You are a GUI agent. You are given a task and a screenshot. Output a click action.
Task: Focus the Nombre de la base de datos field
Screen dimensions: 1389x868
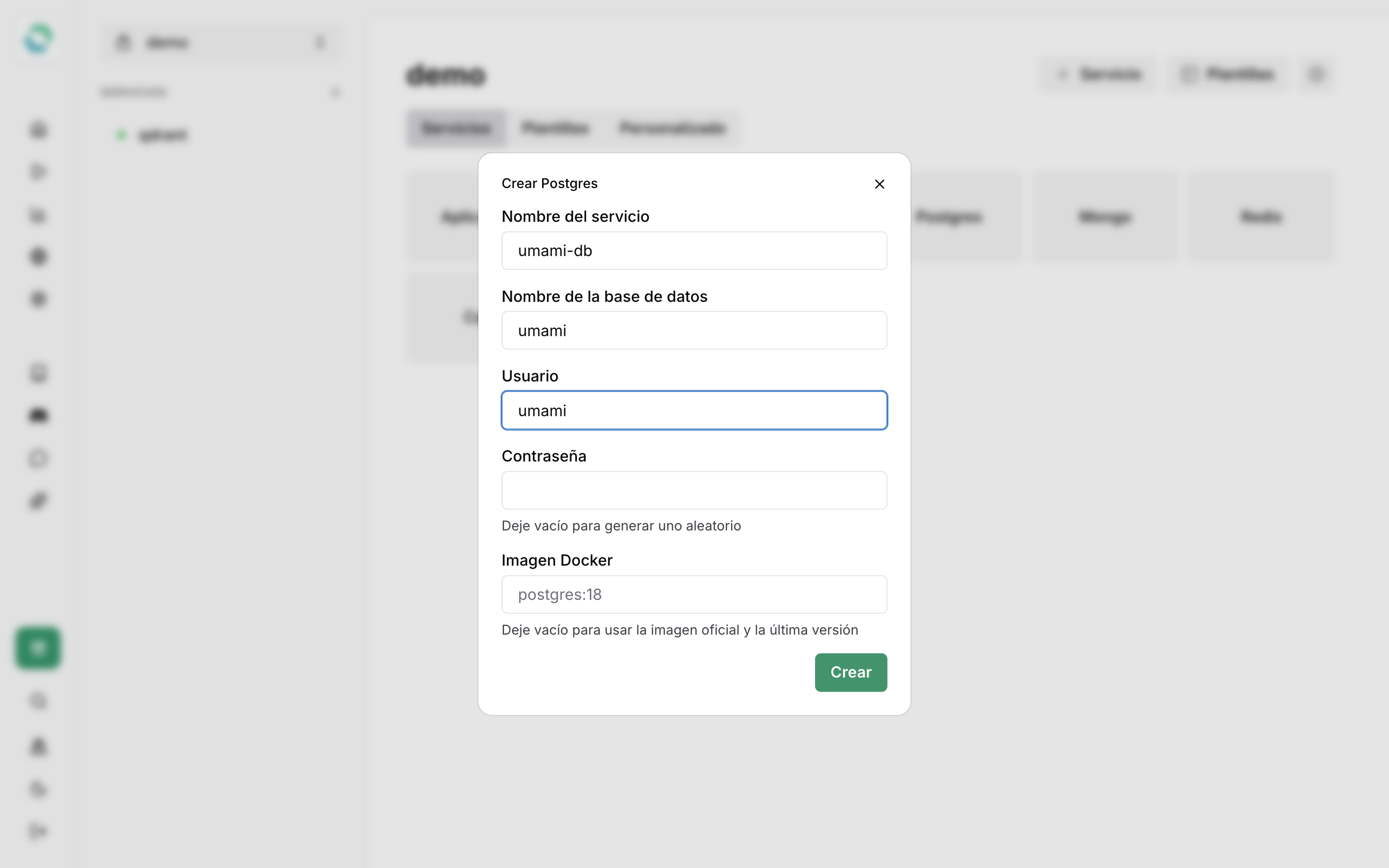[x=694, y=331]
